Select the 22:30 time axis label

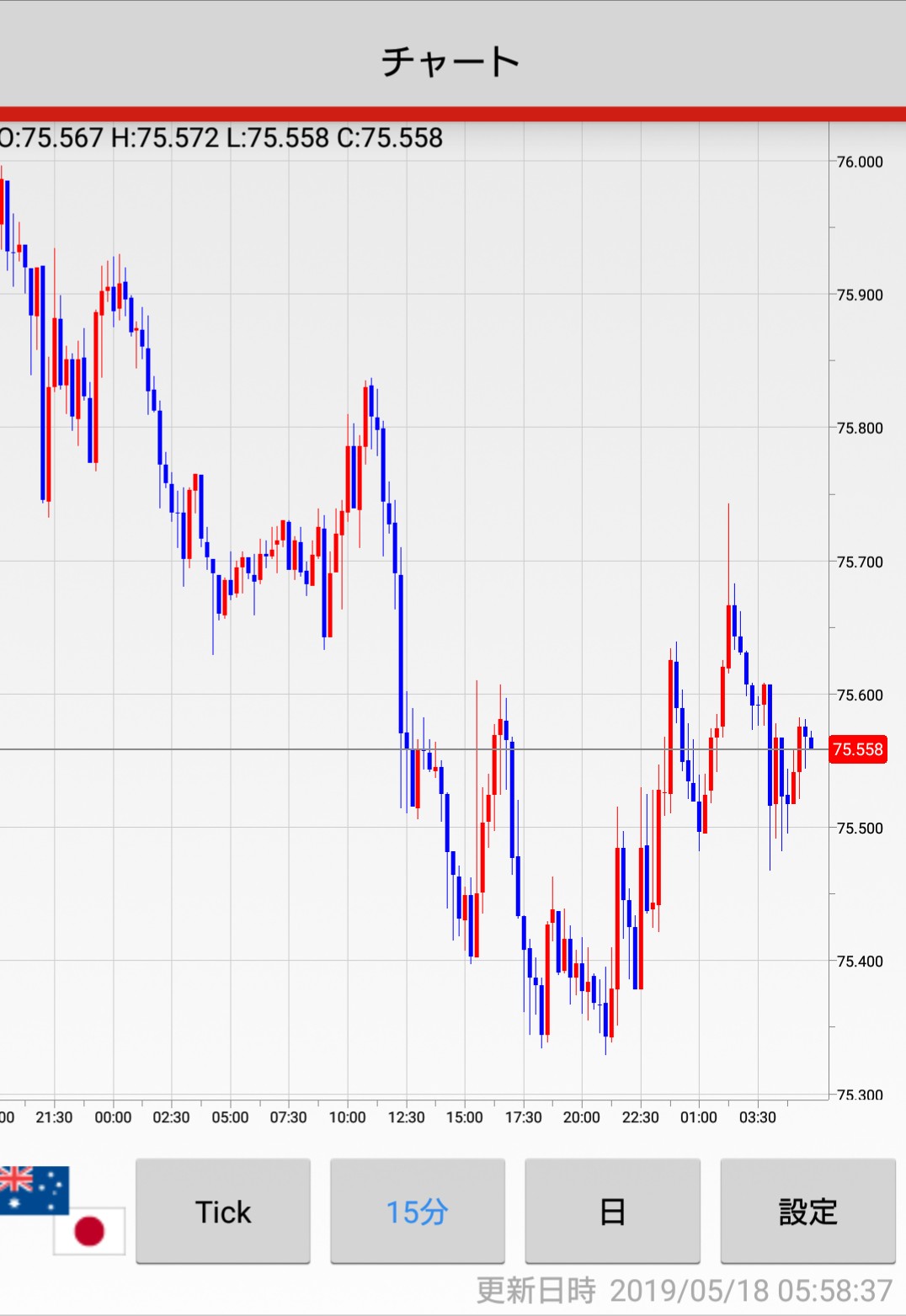[x=640, y=1117]
